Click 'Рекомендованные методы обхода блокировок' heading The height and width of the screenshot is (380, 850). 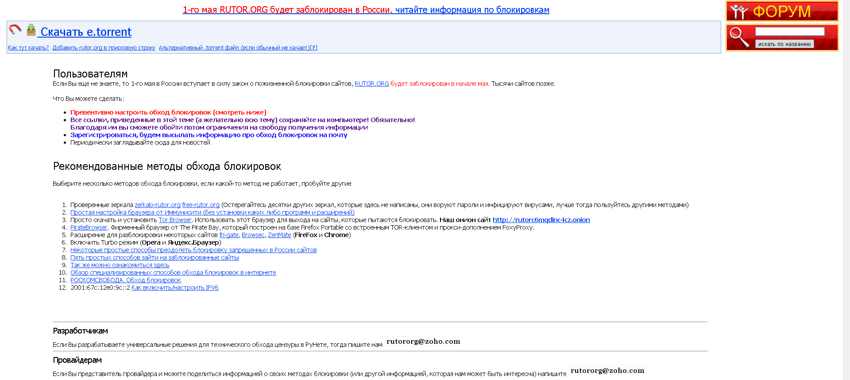point(167,166)
